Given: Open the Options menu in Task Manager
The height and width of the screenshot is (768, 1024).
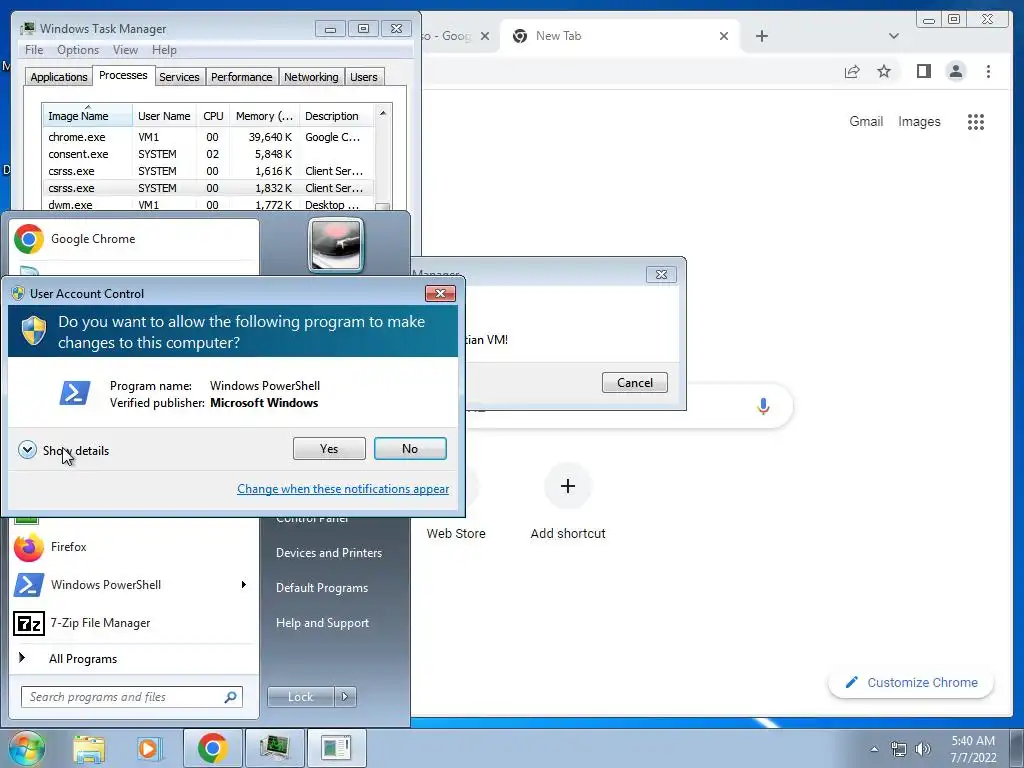Looking at the screenshot, I should pyautogui.click(x=78, y=50).
